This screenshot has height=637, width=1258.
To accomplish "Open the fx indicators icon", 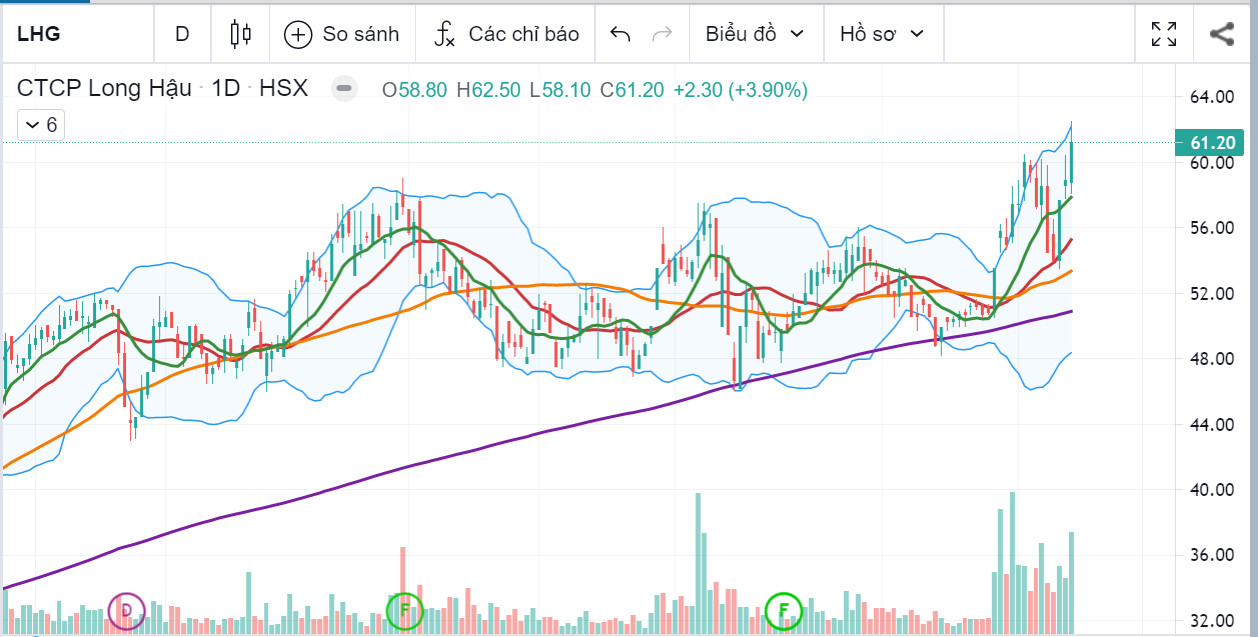I will (444, 34).
